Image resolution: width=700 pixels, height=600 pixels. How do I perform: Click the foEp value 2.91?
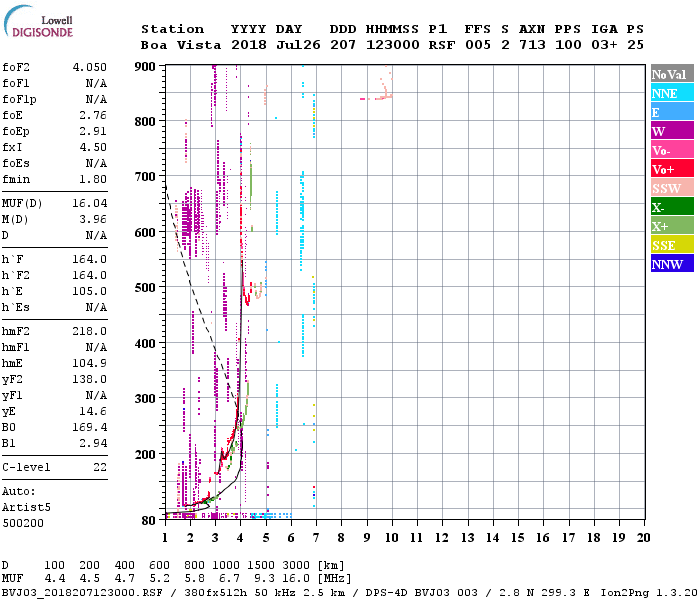93,131
